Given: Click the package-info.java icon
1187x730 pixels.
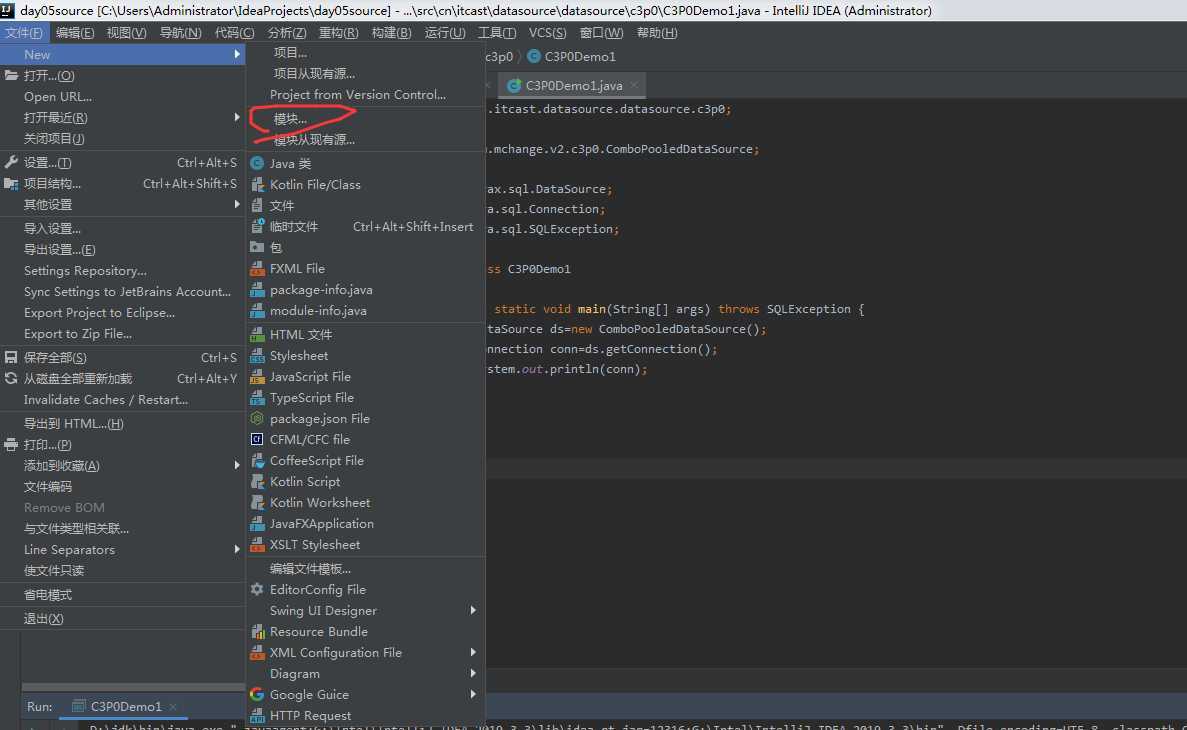Looking at the screenshot, I should click(257, 290).
